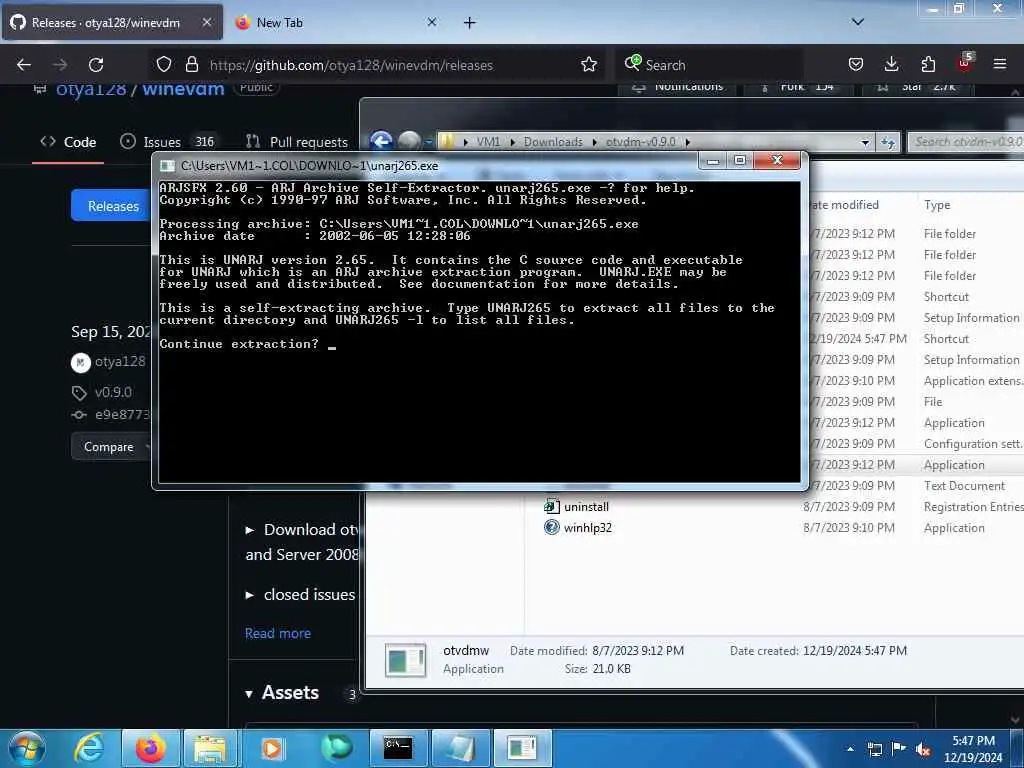Click Read more link
This screenshot has width=1024, height=768.
[278, 633]
